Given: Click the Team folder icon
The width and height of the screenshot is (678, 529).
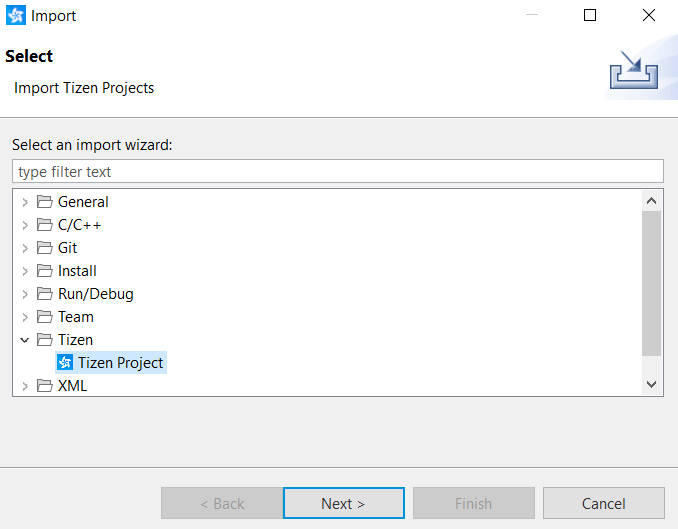Looking at the screenshot, I should (45, 317).
